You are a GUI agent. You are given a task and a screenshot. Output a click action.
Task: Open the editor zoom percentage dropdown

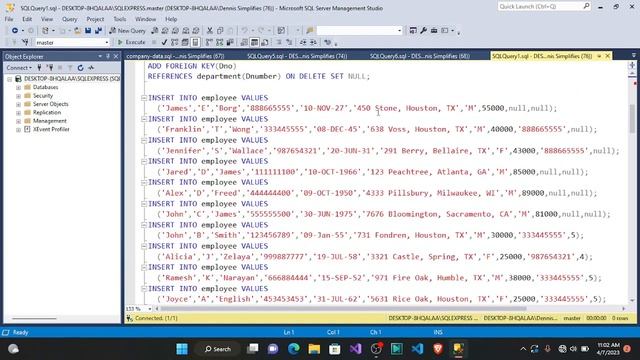(149, 309)
